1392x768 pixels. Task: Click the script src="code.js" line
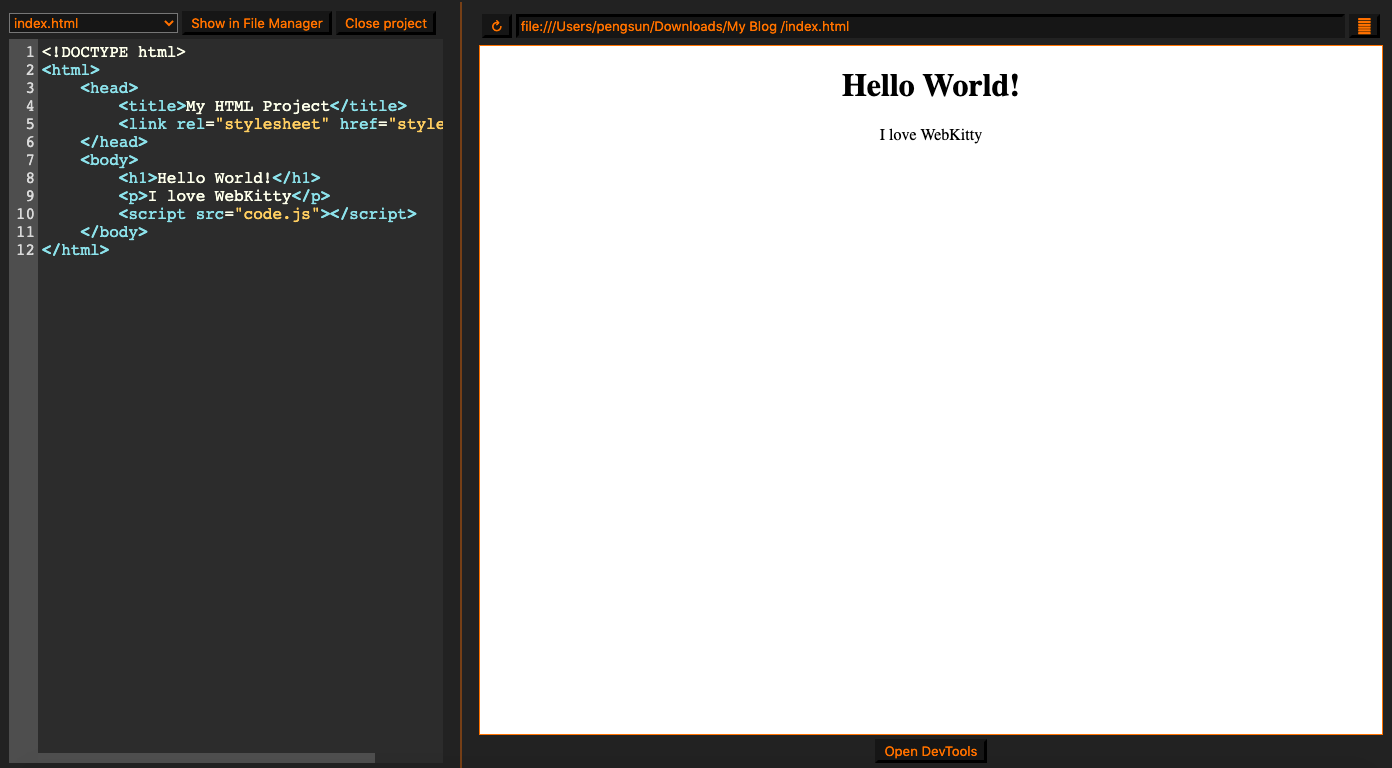click(x=268, y=214)
